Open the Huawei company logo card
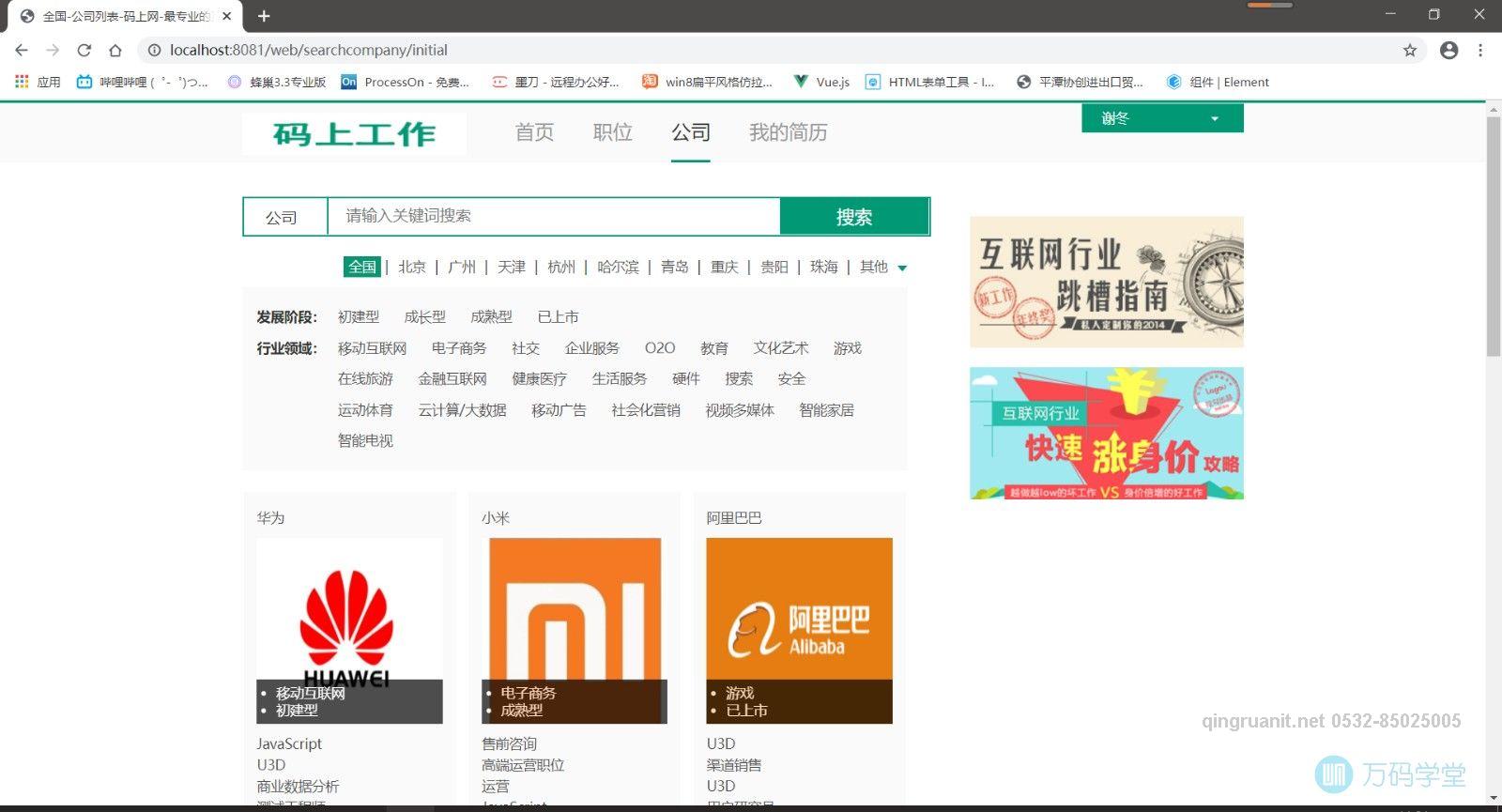This screenshot has height=812, width=1502. click(x=349, y=631)
